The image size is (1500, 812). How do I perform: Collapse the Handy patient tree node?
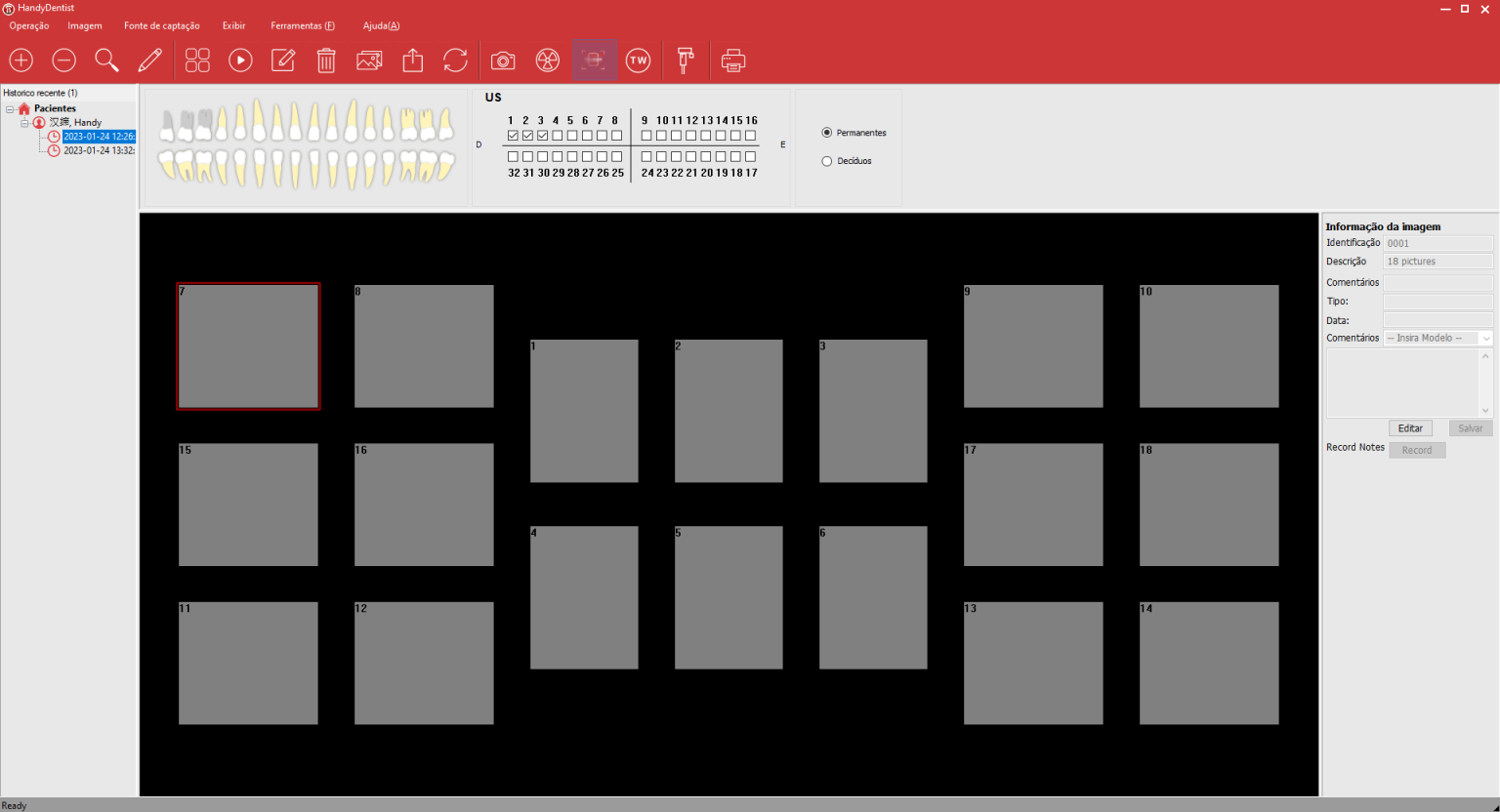24,123
